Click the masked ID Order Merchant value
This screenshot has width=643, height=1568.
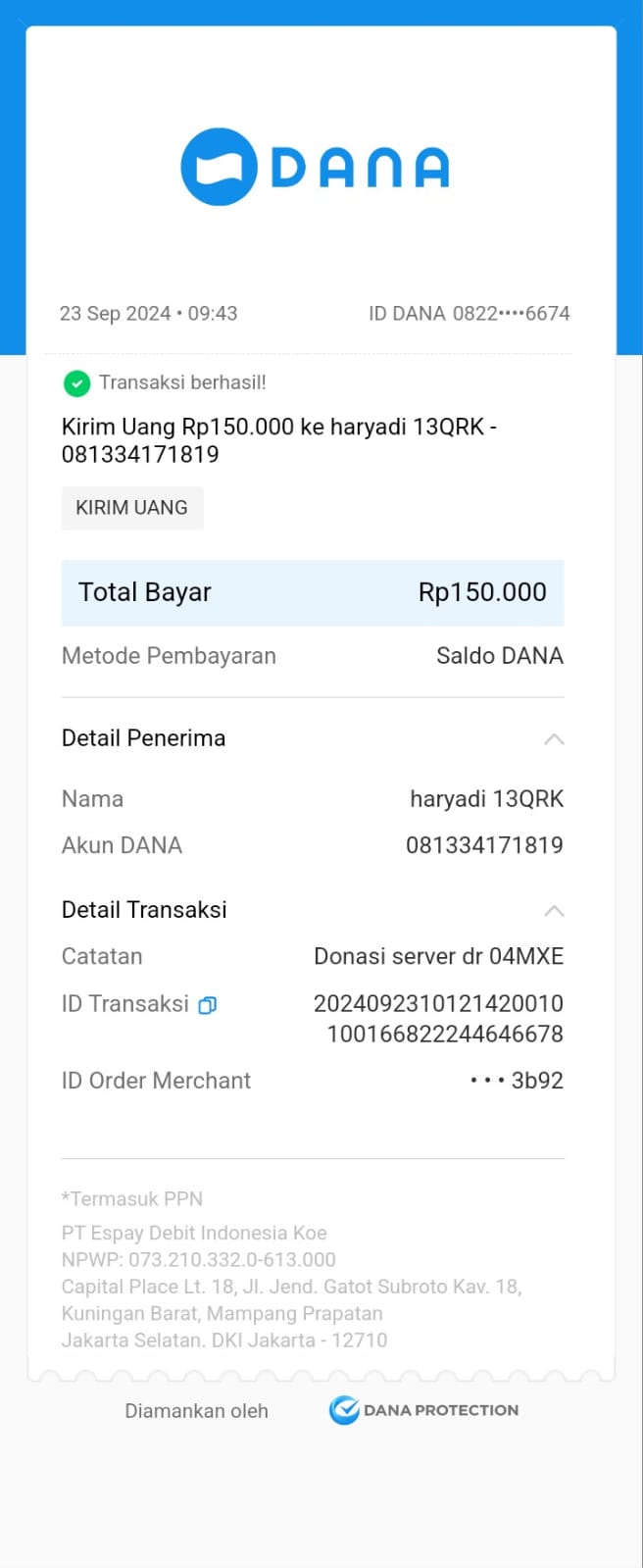click(x=516, y=1081)
